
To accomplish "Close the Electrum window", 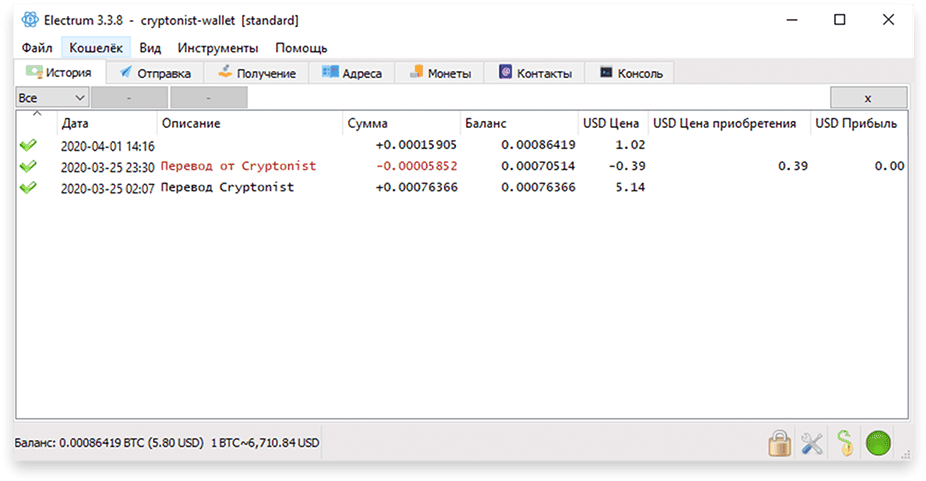I will pyautogui.click(x=888, y=20).
